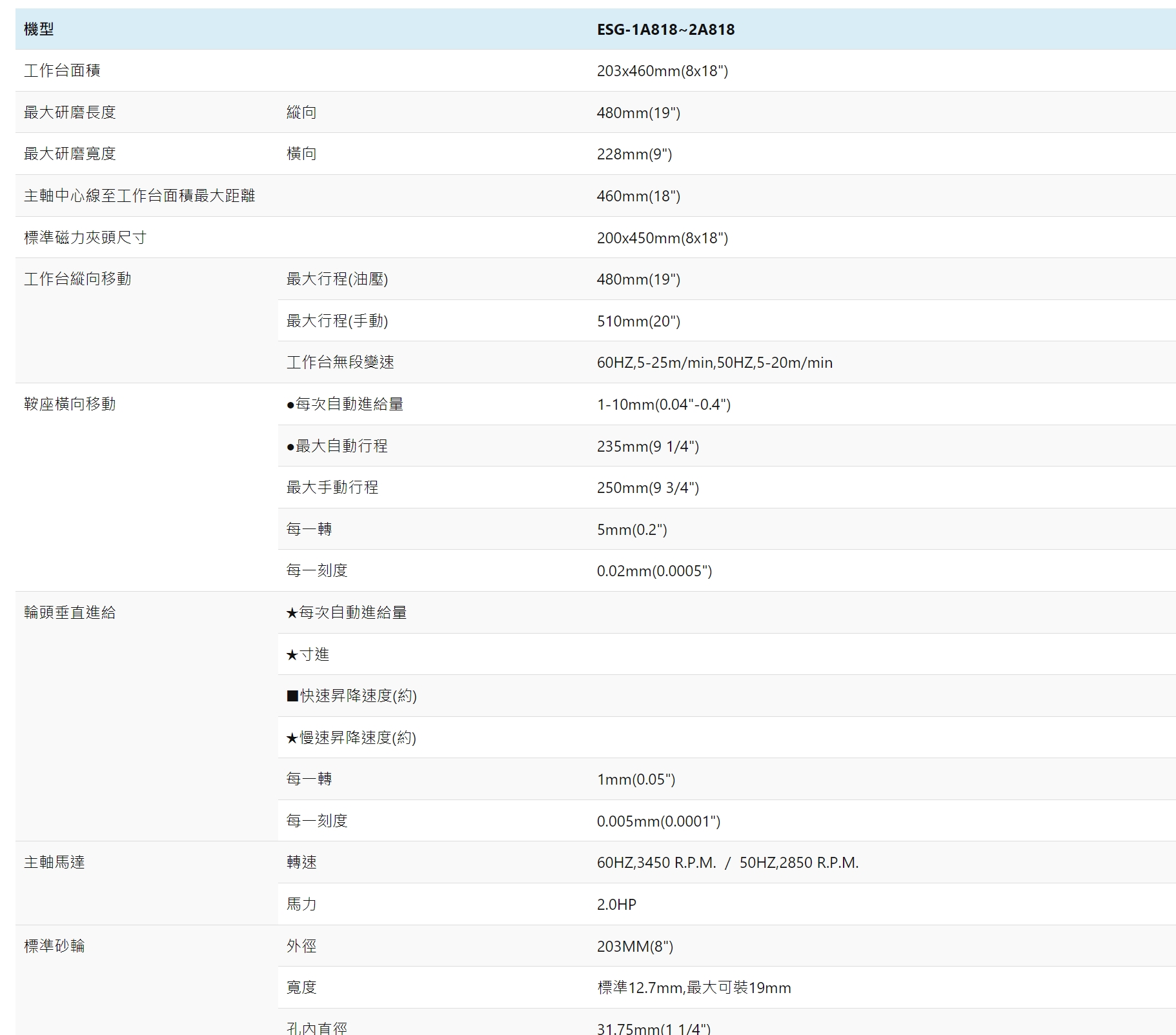Screen dimensions: 1176x1035
Task: Select value 1mm(0.05")
Action: click(x=636, y=779)
